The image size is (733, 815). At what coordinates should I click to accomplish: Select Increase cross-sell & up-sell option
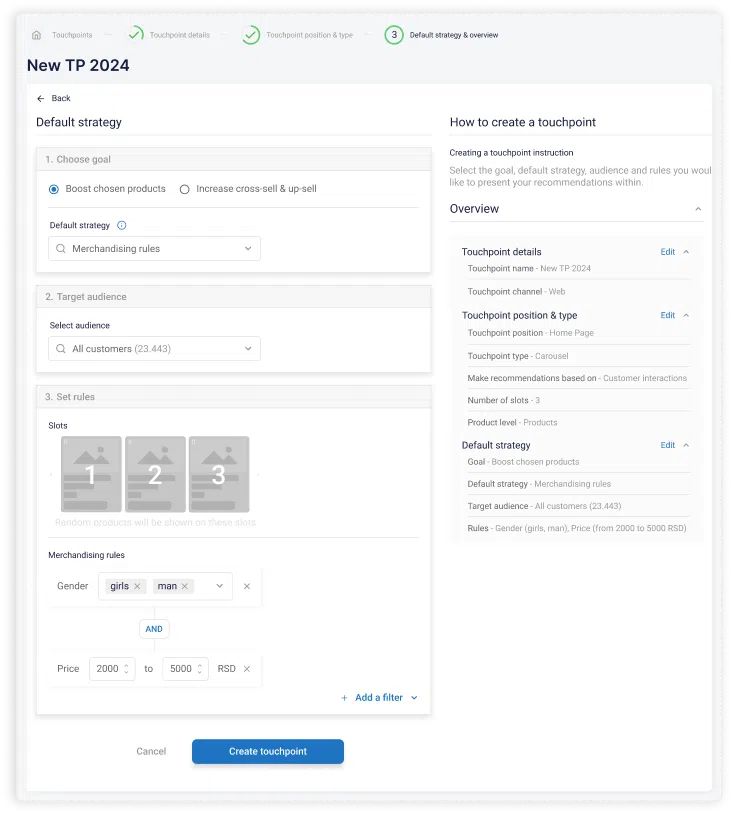pos(184,189)
